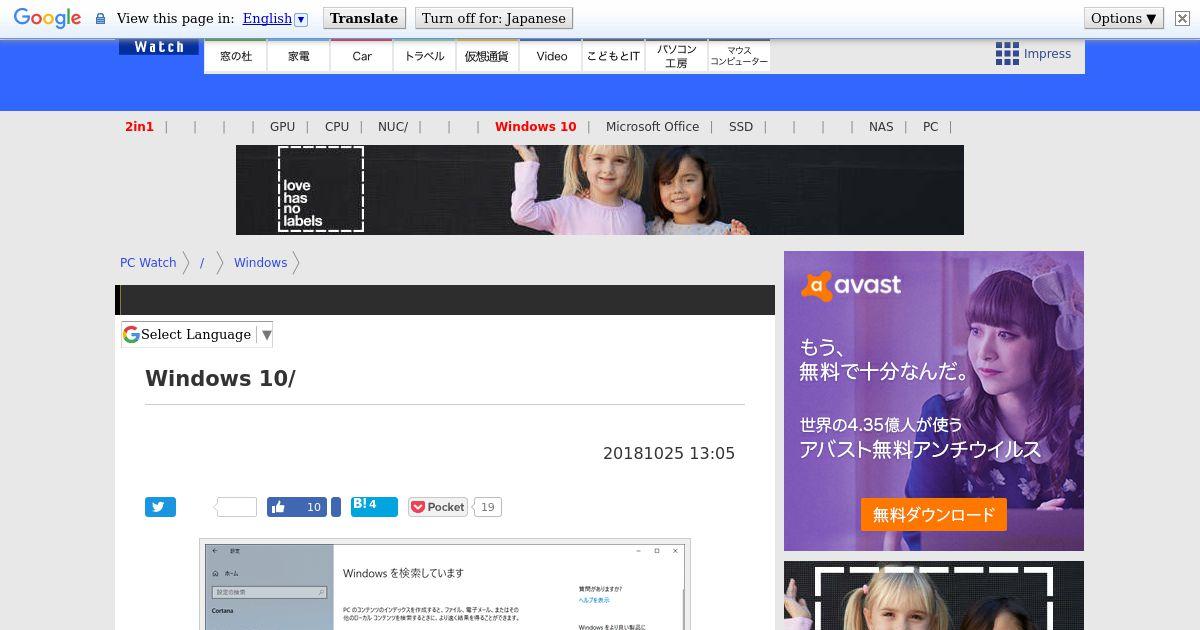The width and height of the screenshot is (1200, 630).
Task: Open the トラベル site tab
Action: (424, 56)
